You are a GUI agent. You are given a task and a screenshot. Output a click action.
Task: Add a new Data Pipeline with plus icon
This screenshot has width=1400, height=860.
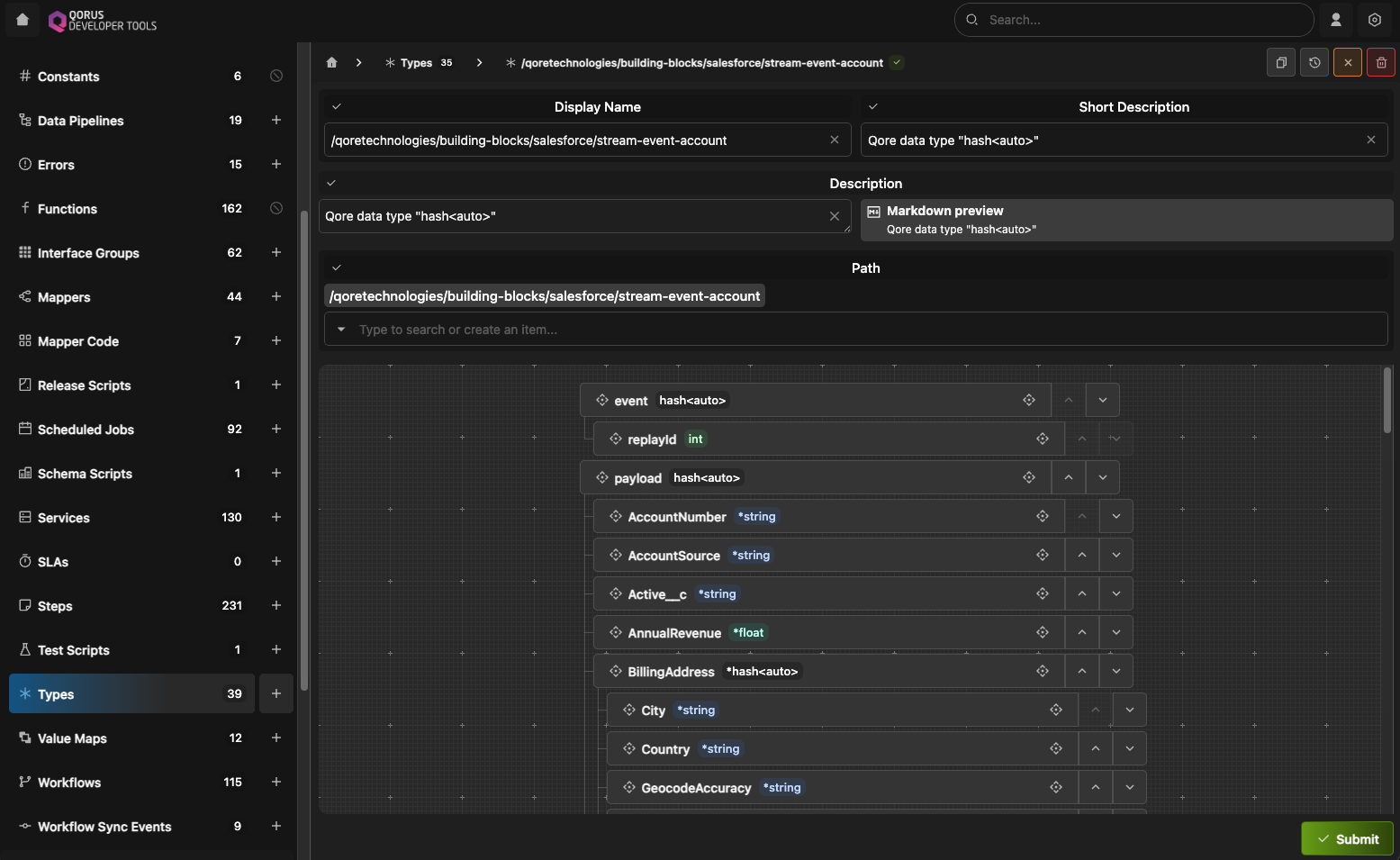point(276,120)
